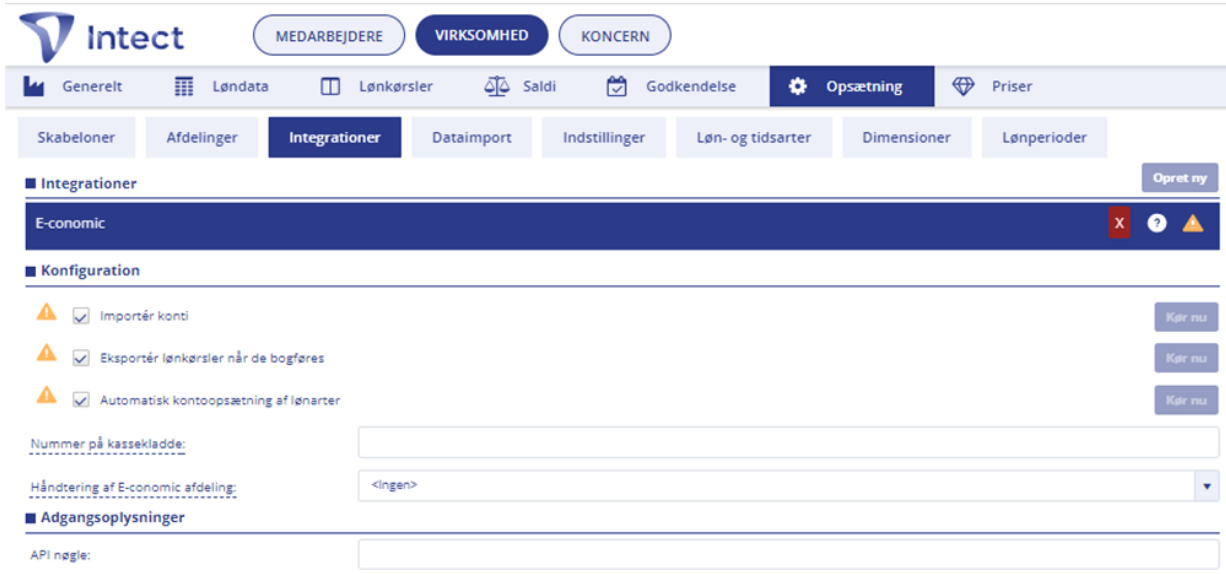Click the Håndtering af E-conomic afdeling label
This screenshot has height=574, width=1226.
point(133,487)
